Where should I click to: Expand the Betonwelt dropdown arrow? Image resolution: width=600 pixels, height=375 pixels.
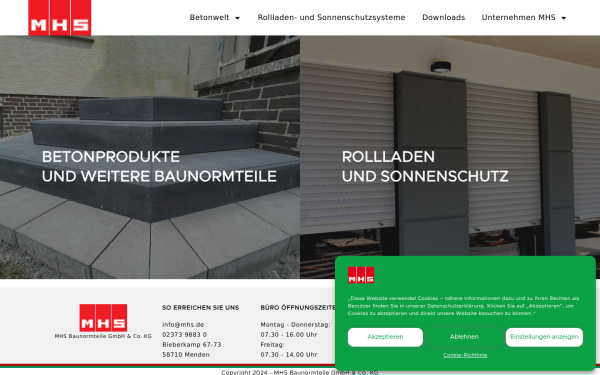[x=237, y=18]
